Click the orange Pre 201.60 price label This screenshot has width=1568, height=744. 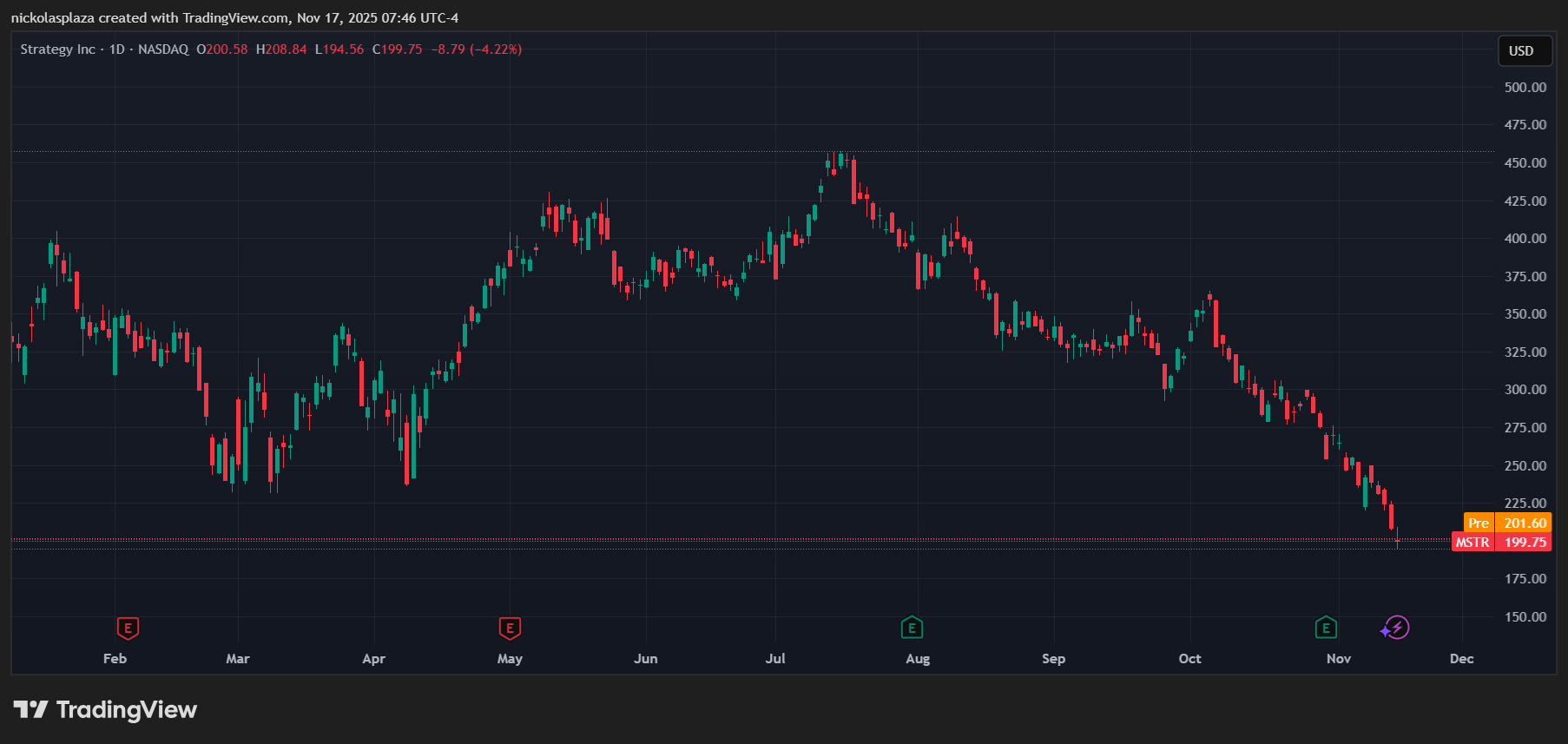tap(1507, 523)
